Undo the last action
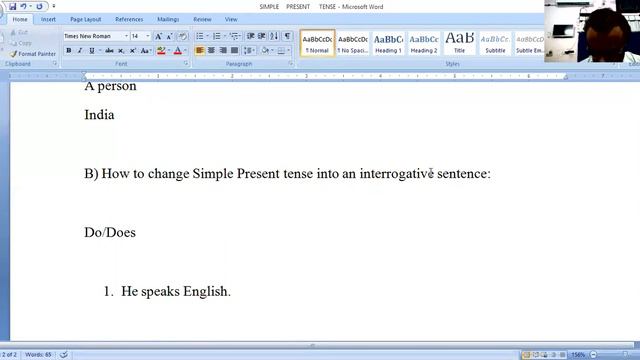The height and width of the screenshot is (360, 640). (x=23, y=6)
